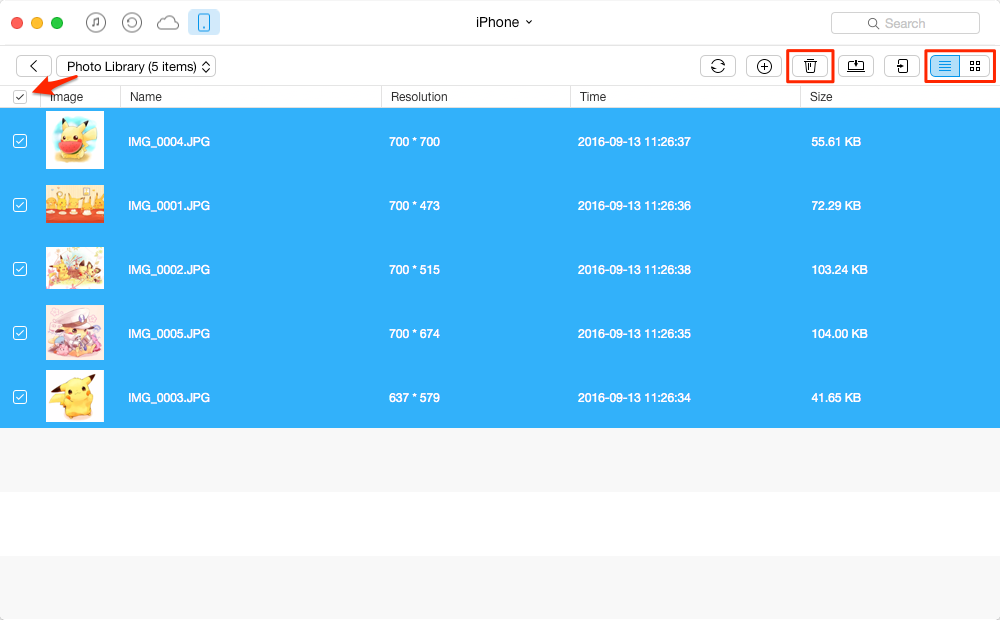The width and height of the screenshot is (1000, 620).
Task: Click the refresh button in toolbar
Action: (x=718, y=66)
